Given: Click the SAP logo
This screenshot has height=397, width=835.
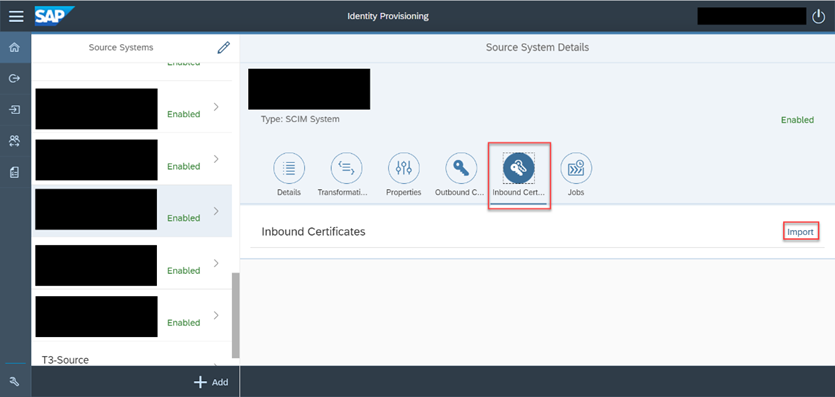Looking at the screenshot, I should [54, 16].
